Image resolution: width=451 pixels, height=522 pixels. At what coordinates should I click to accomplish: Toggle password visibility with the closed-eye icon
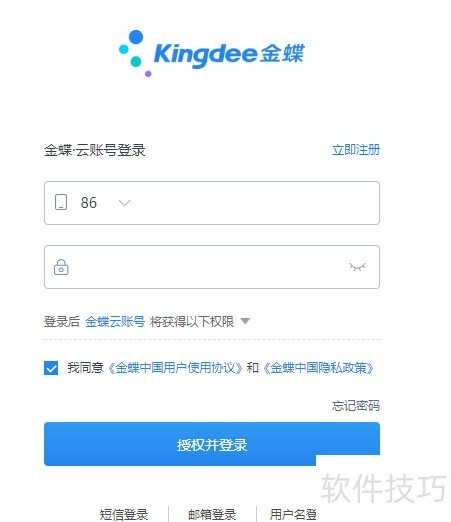[x=357, y=267]
